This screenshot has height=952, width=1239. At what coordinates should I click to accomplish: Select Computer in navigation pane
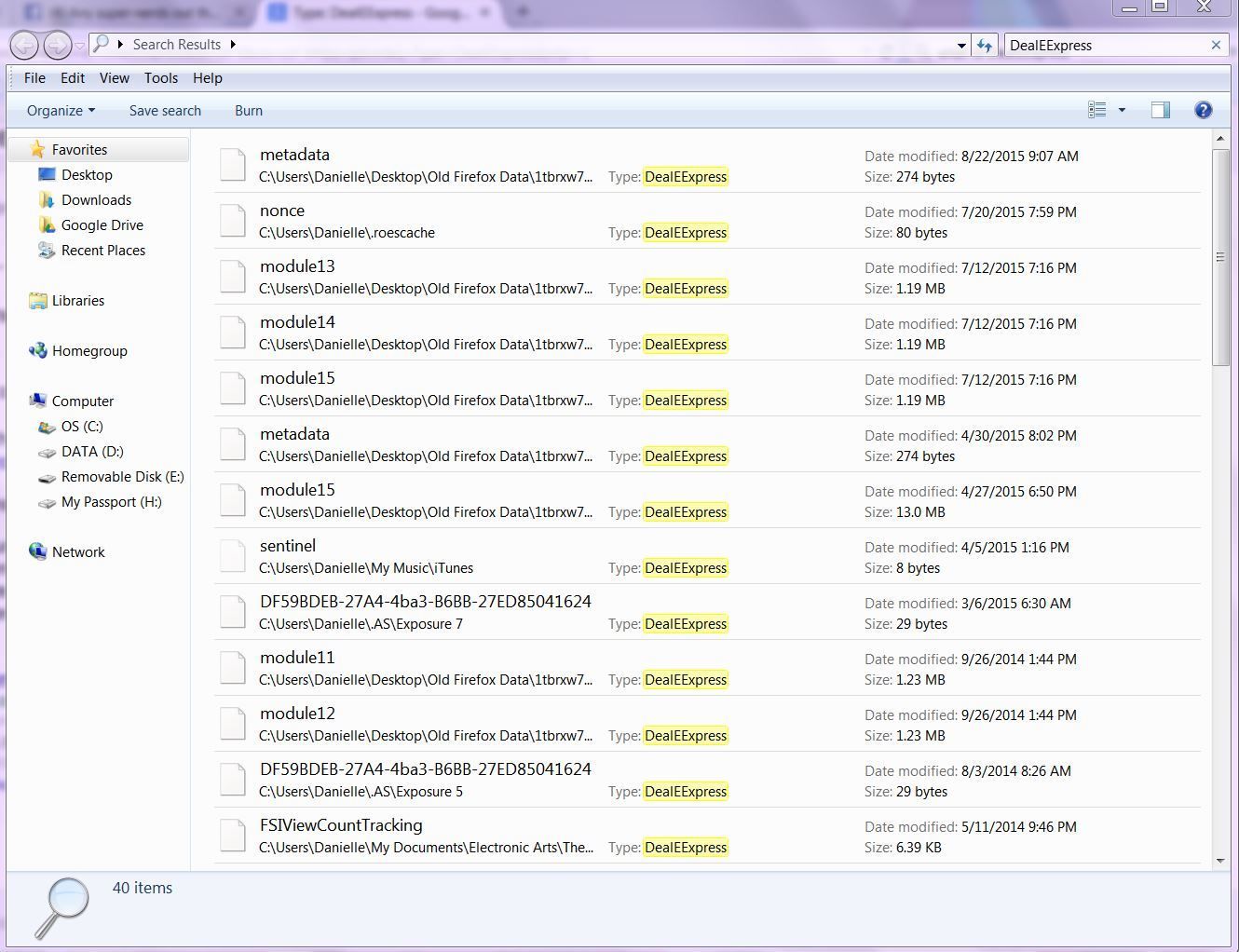[83, 401]
